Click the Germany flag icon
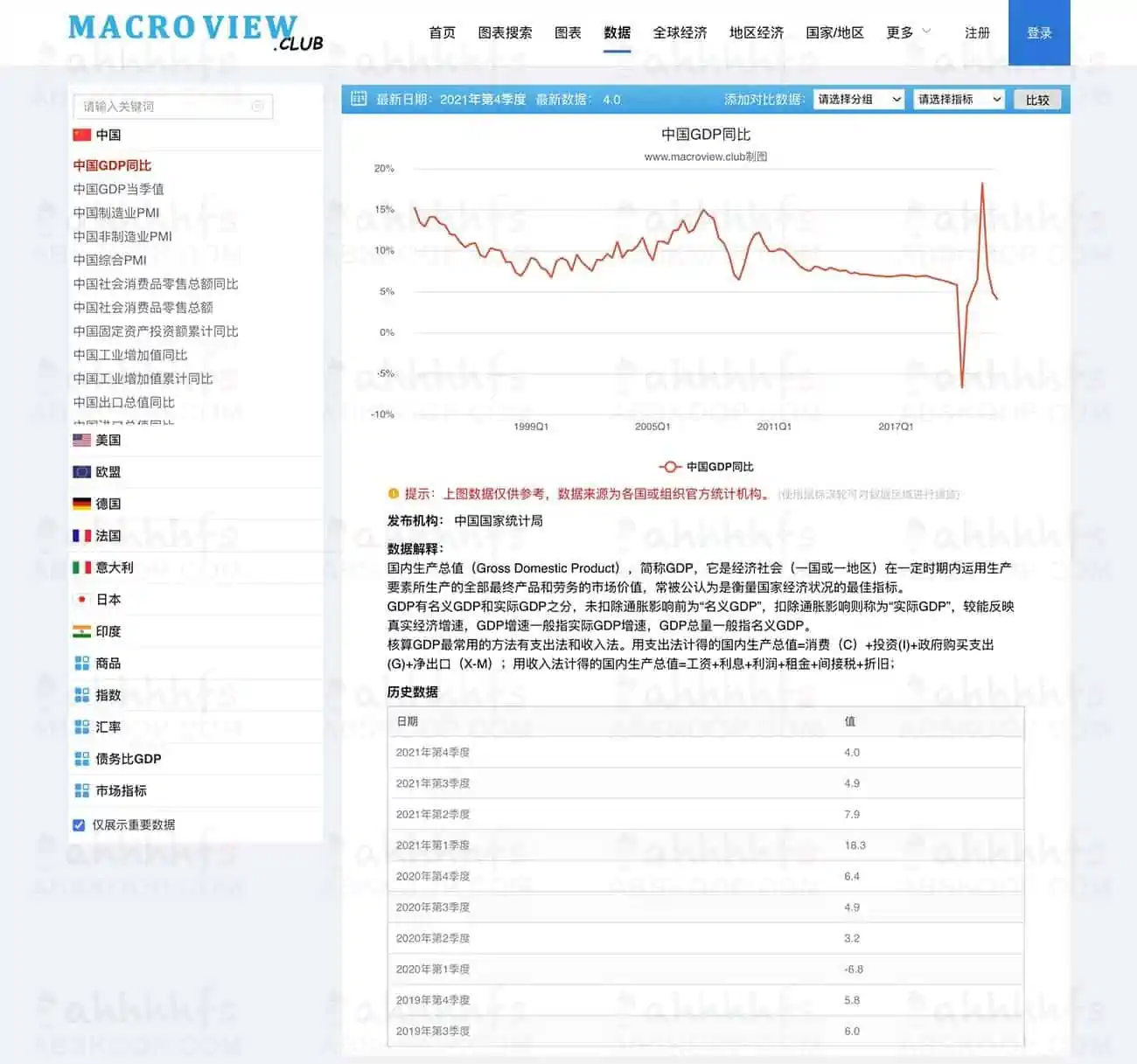The height and width of the screenshot is (1064, 1137). pyautogui.click(x=80, y=504)
